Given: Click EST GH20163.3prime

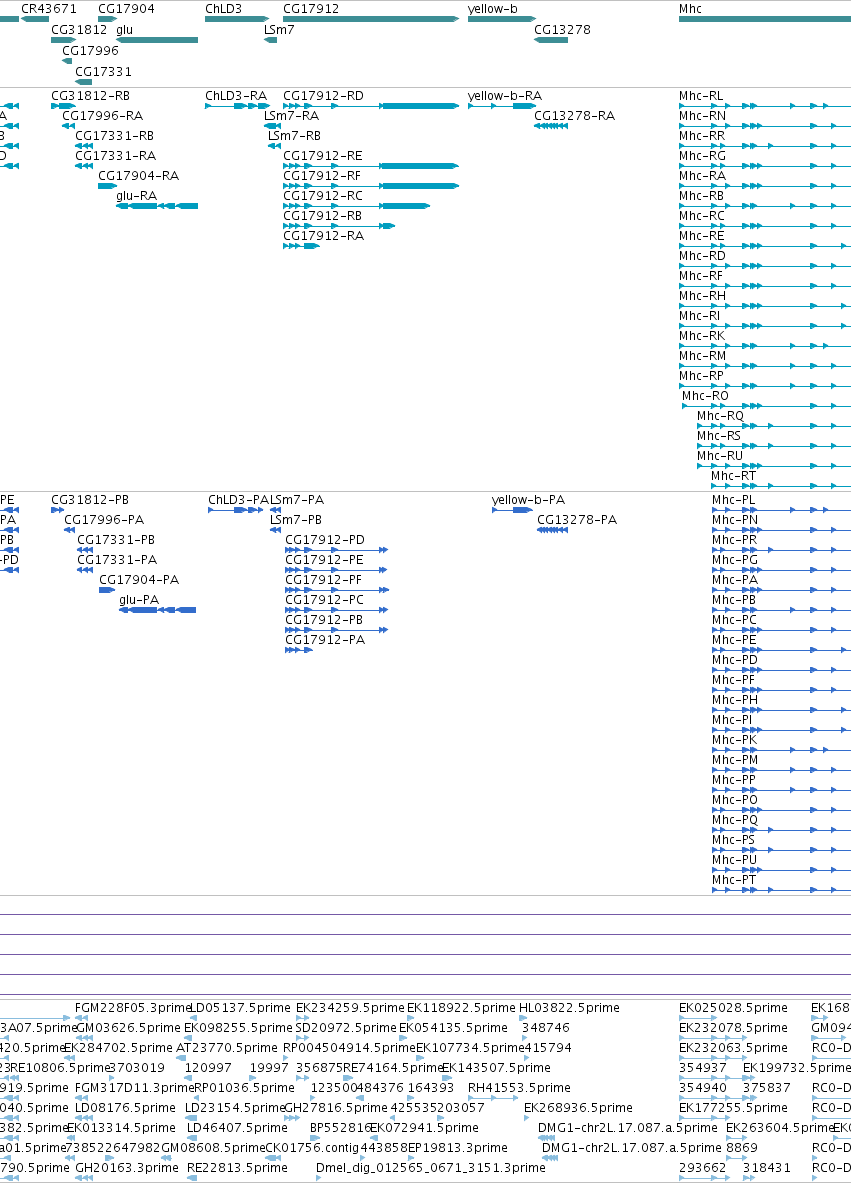Looking at the screenshot, I should [x=127, y=1168].
